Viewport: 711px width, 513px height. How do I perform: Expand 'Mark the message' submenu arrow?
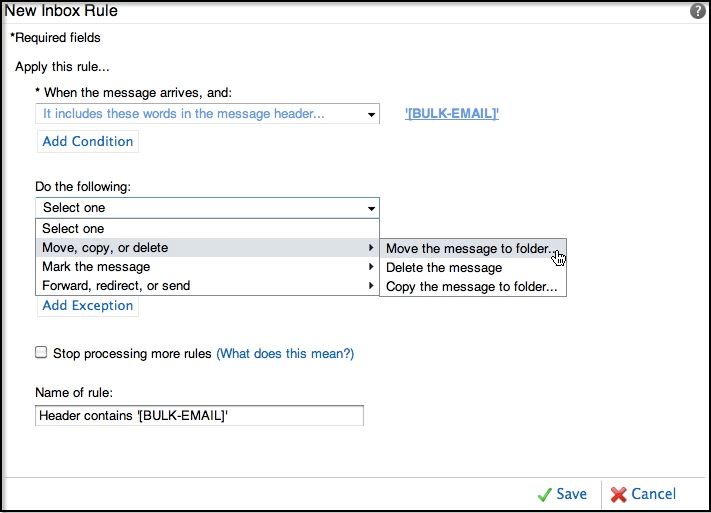[x=371, y=267]
